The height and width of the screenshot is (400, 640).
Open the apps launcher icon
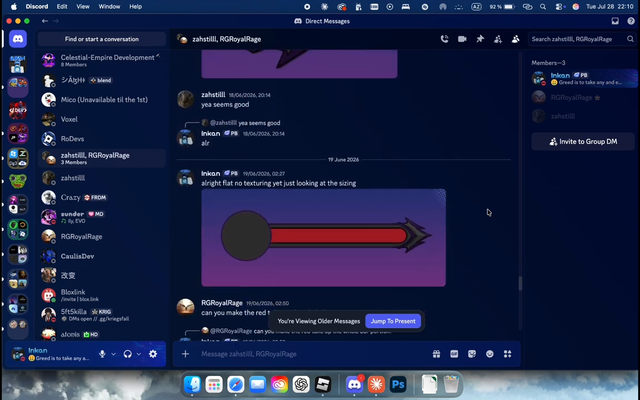(507, 354)
